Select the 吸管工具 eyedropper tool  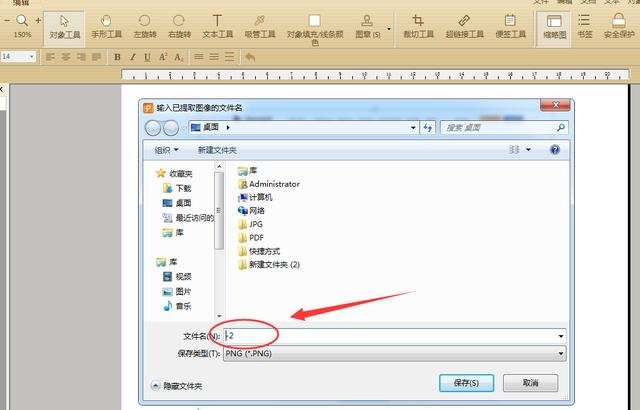point(260,28)
